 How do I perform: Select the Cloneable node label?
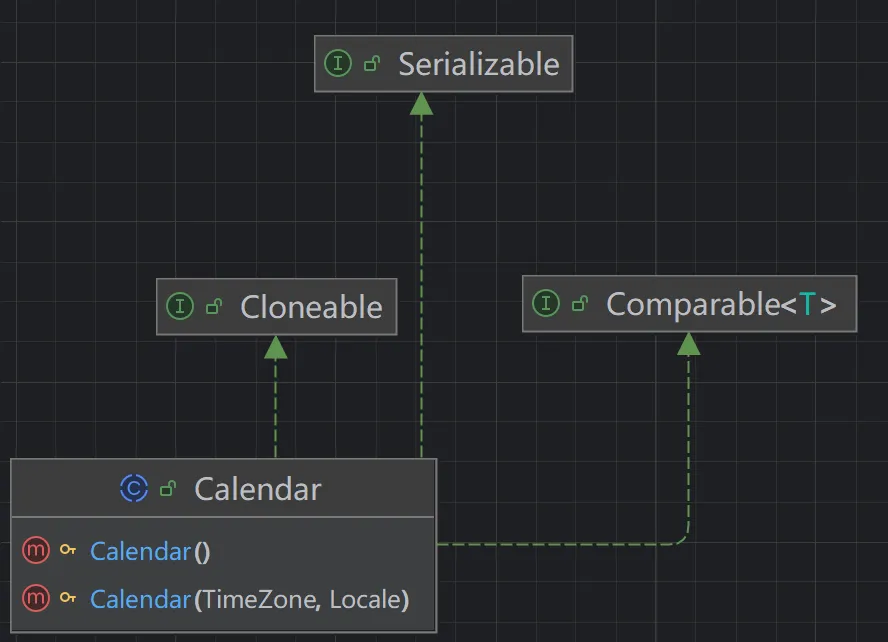click(311, 306)
